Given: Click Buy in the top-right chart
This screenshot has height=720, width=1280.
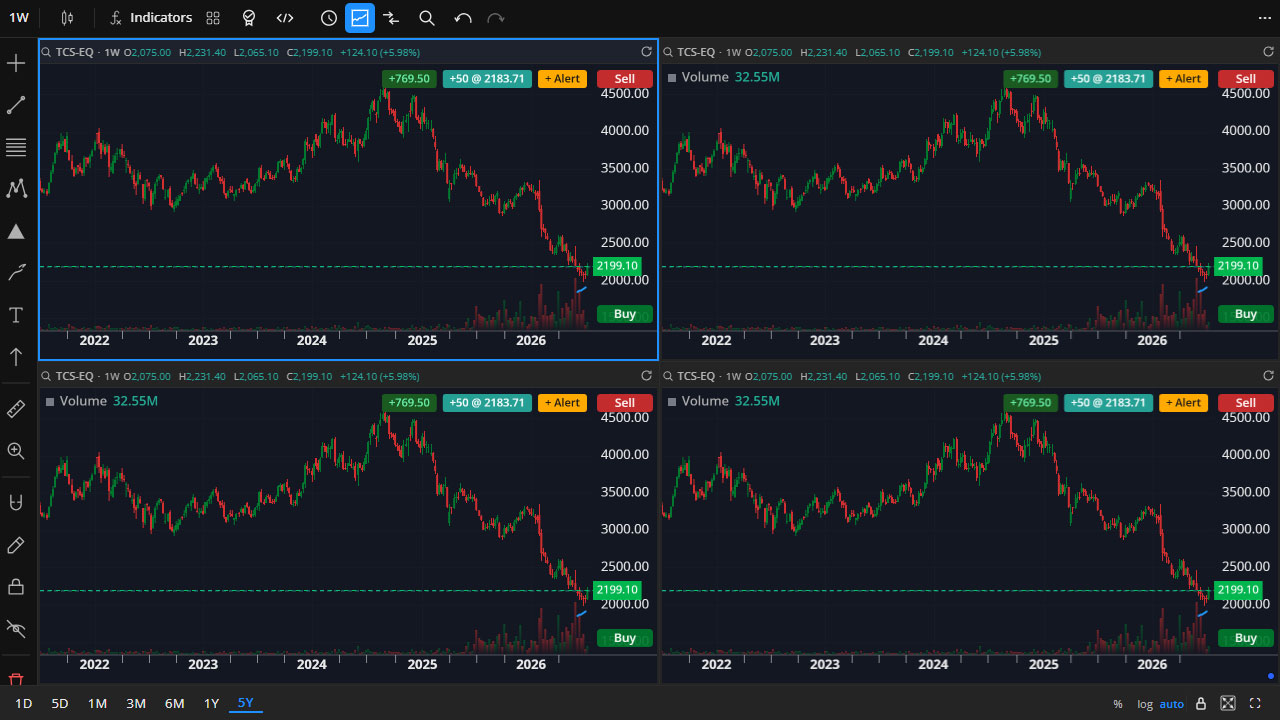Looking at the screenshot, I should click(x=1246, y=314).
